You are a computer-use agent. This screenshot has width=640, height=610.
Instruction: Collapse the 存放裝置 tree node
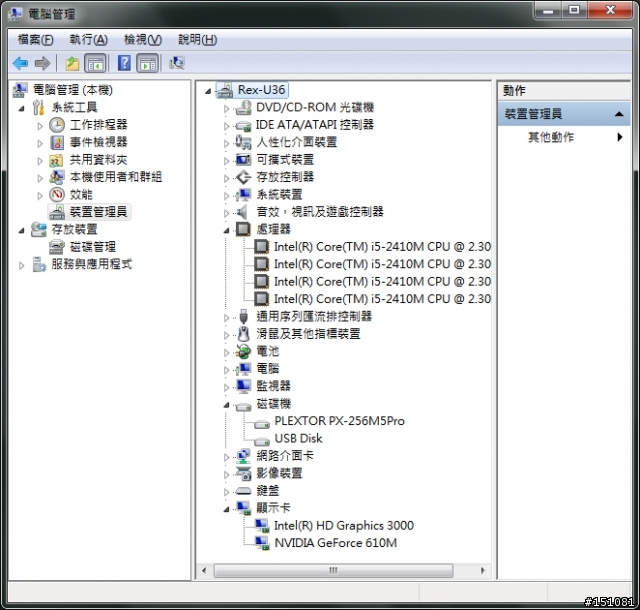[21, 231]
